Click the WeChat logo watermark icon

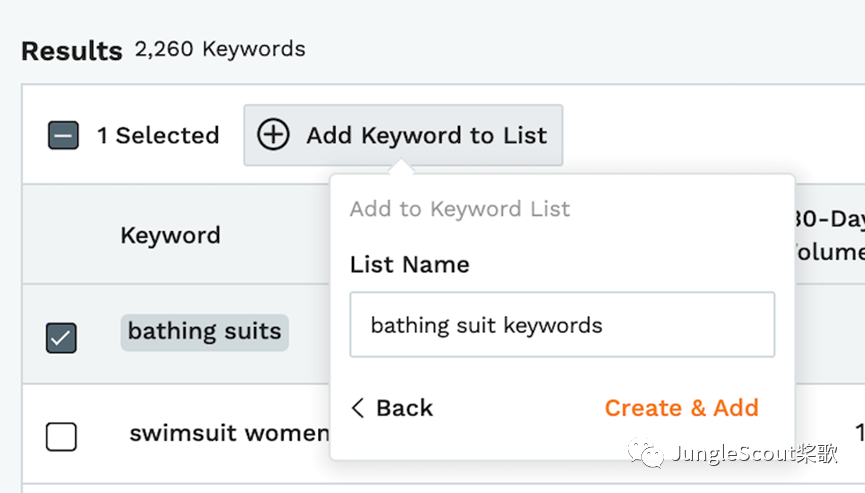coord(645,455)
